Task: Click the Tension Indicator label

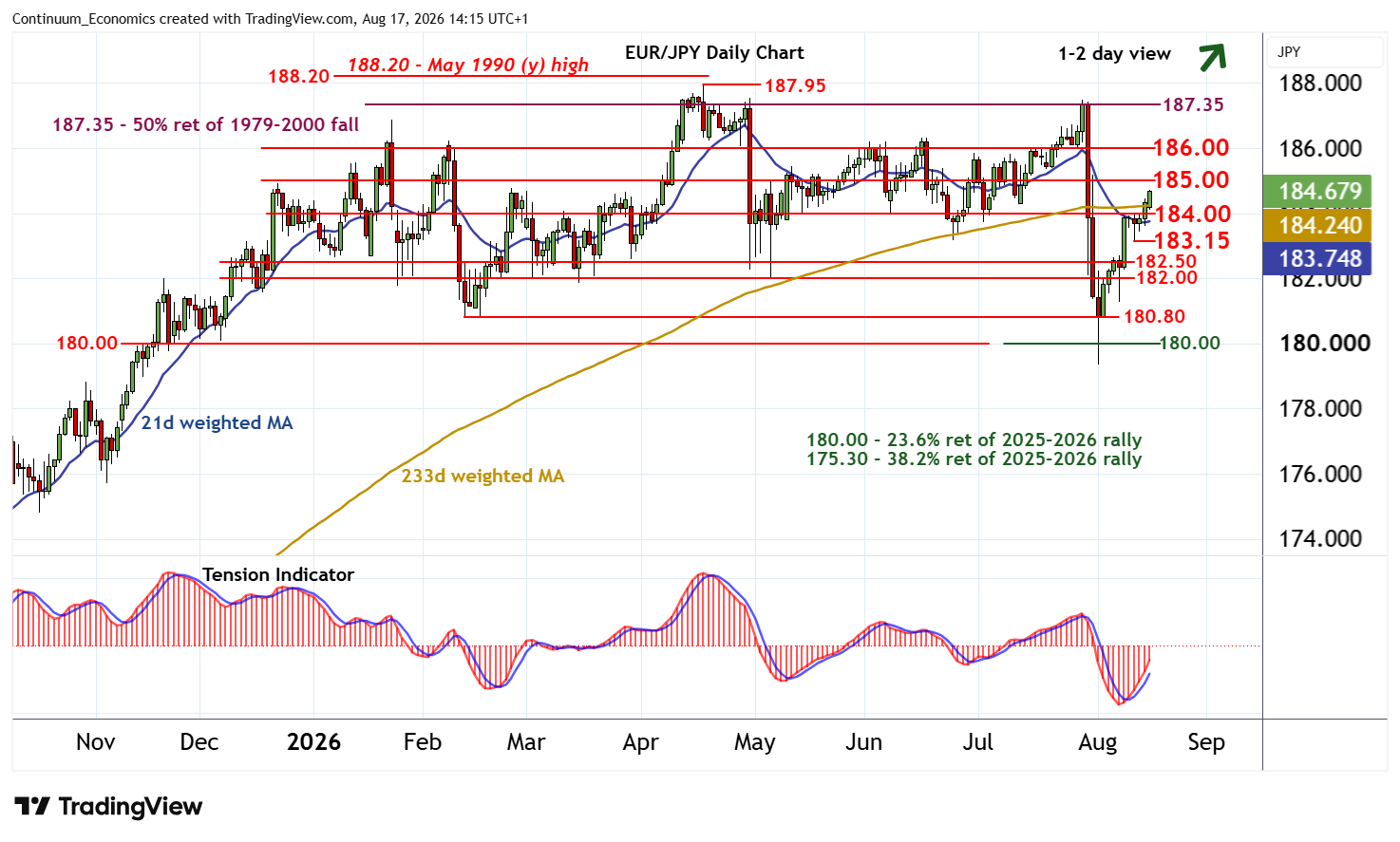Action: (x=278, y=574)
